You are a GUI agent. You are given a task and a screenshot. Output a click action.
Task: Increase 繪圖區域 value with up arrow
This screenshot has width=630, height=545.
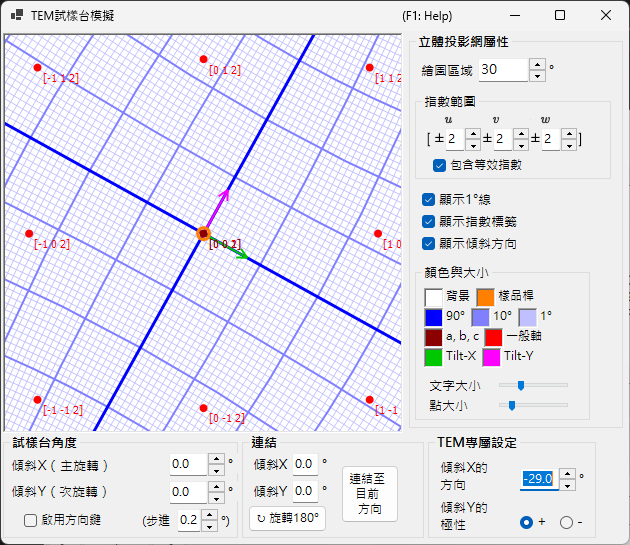click(537, 64)
